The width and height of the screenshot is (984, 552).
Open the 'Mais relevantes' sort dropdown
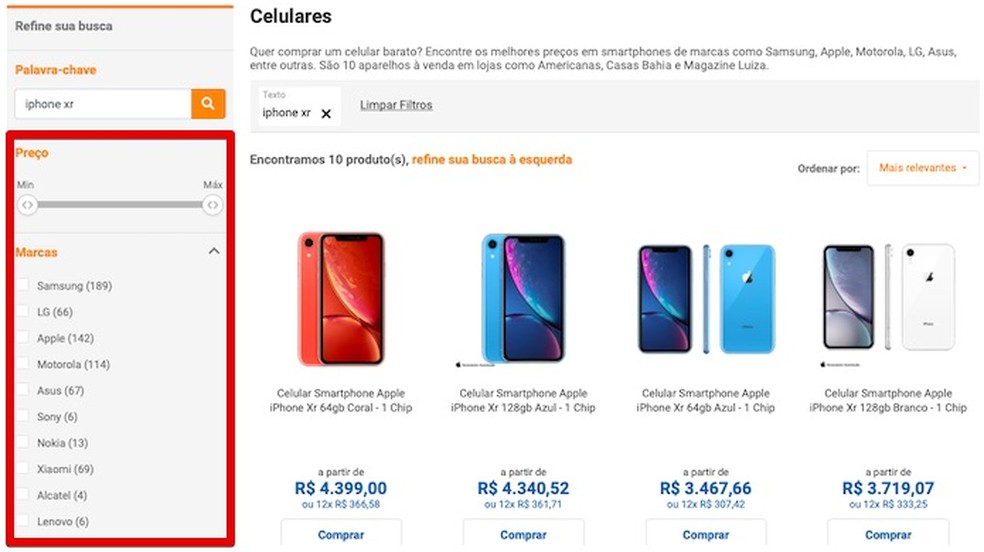[922, 167]
